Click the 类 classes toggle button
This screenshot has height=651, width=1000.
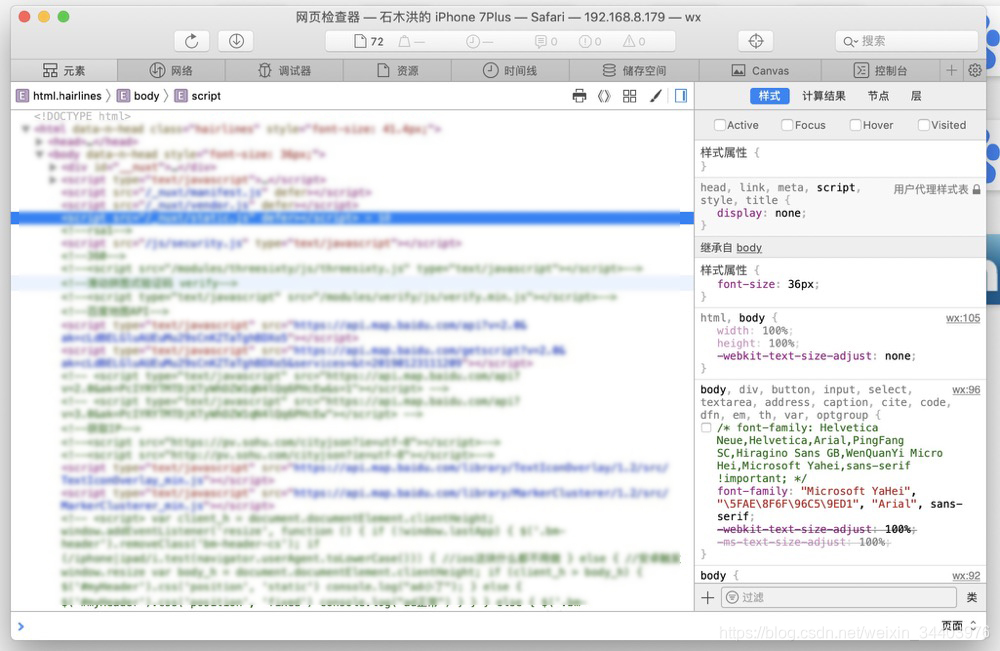tap(972, 597)
